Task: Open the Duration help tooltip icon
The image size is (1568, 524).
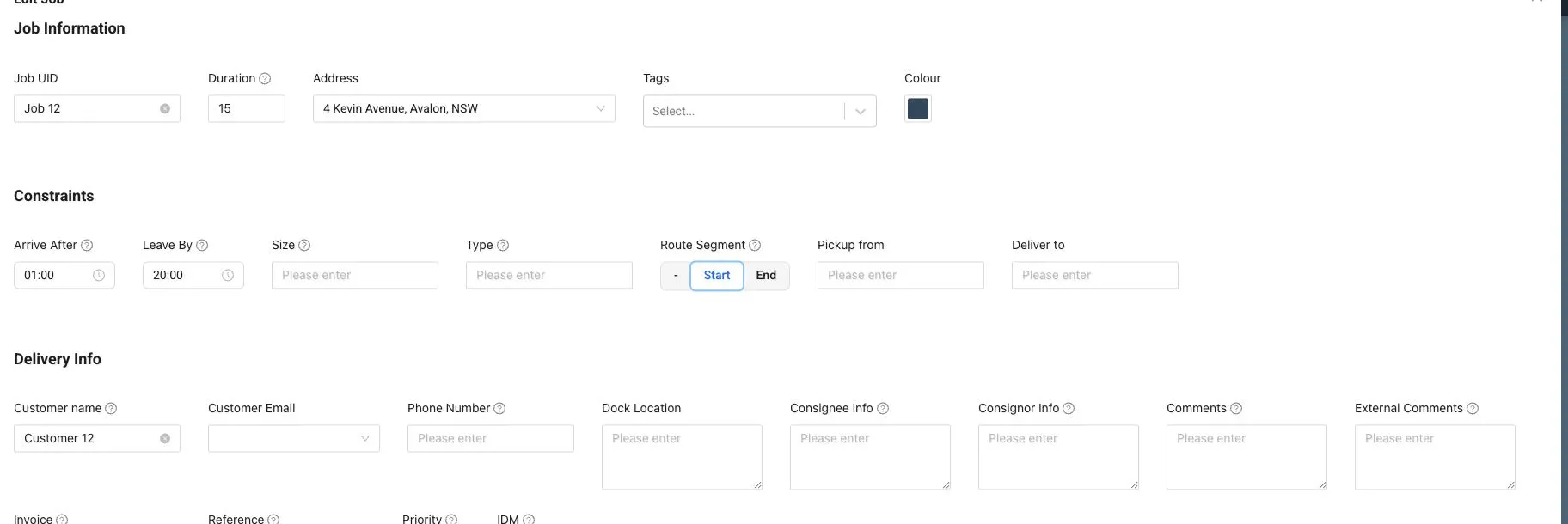Action: pyautogui.click(x=265, y=78)
